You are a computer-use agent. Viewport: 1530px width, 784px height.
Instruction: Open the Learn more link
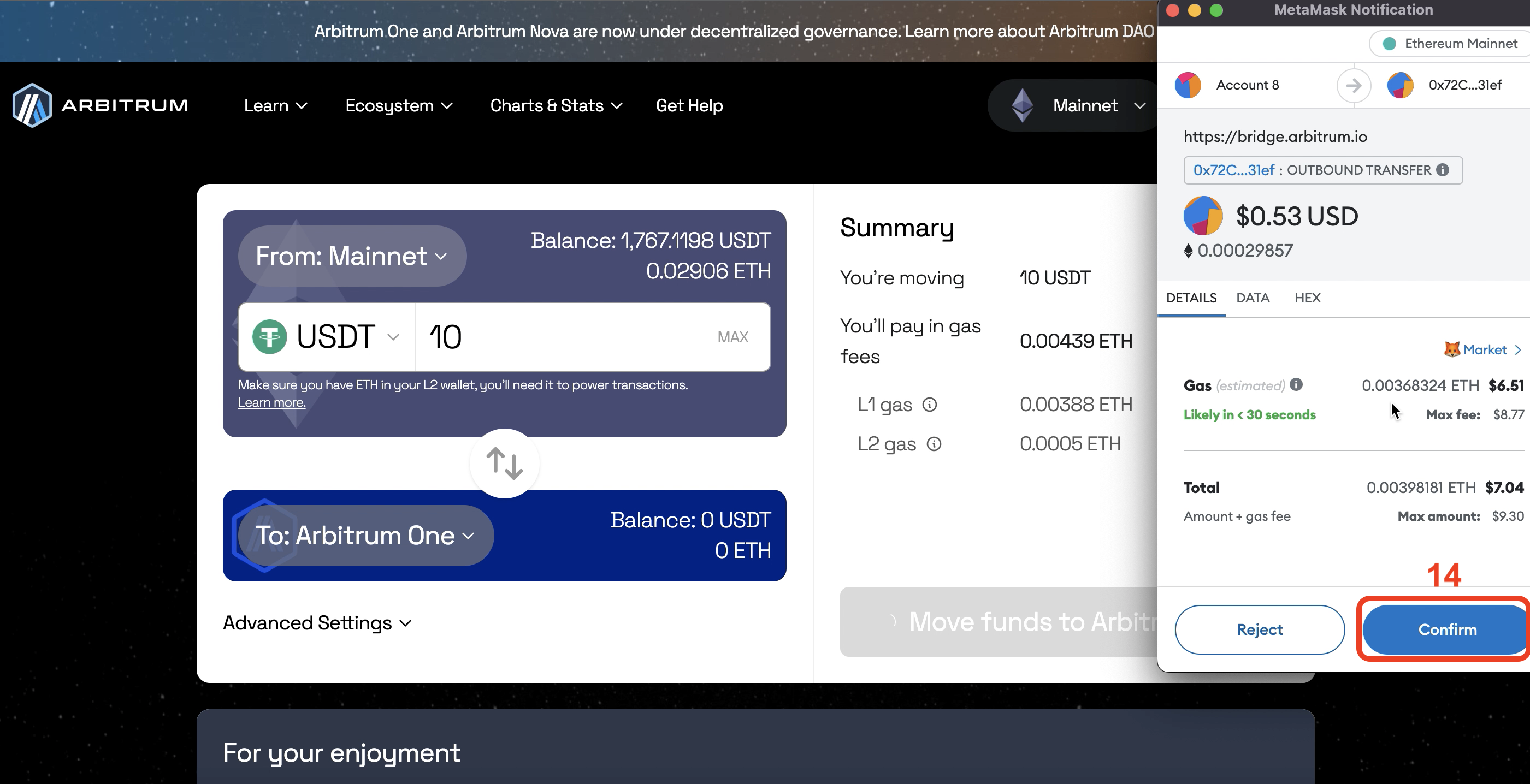pyautogui.click(x=271, y=402)
